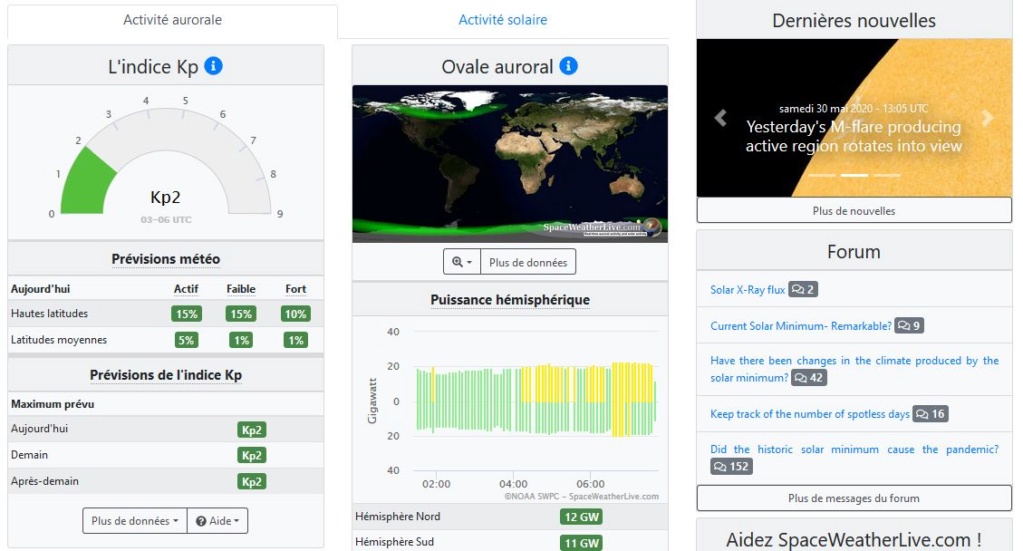
Task: Click the Plus de nouvelles button
Action: click(854, 211)
